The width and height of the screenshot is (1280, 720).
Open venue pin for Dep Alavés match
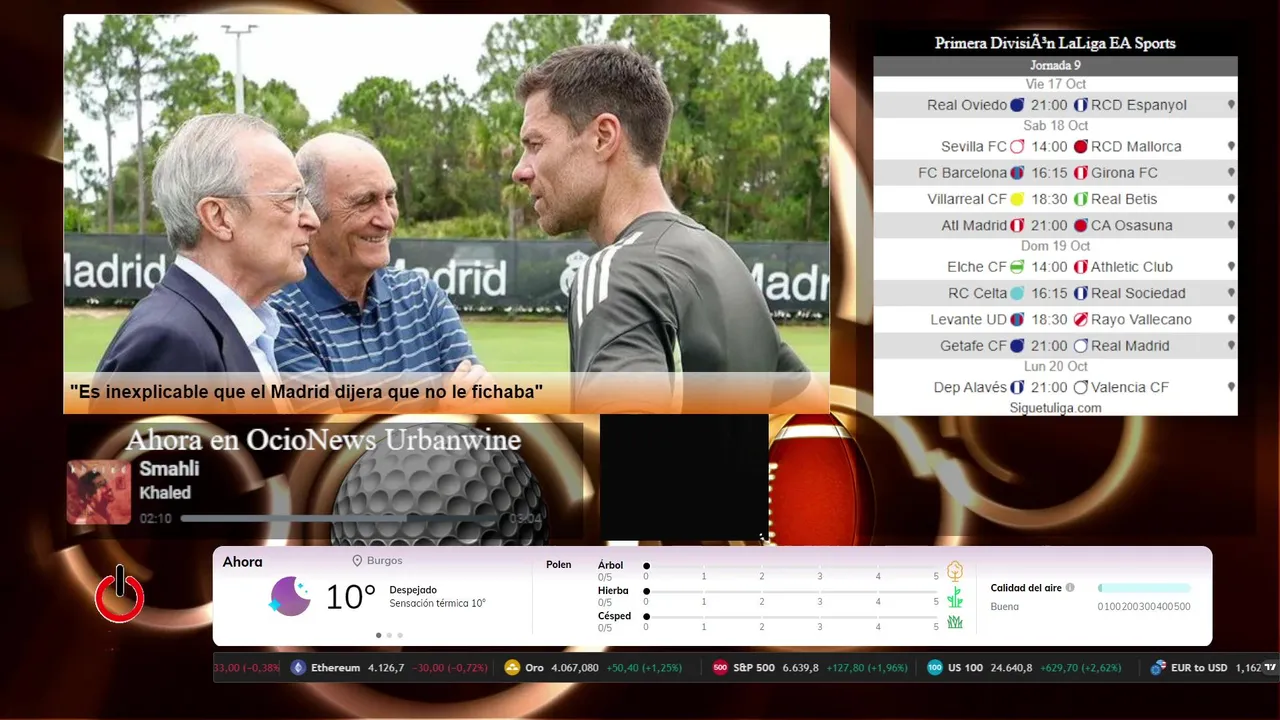pos(1231,387)
